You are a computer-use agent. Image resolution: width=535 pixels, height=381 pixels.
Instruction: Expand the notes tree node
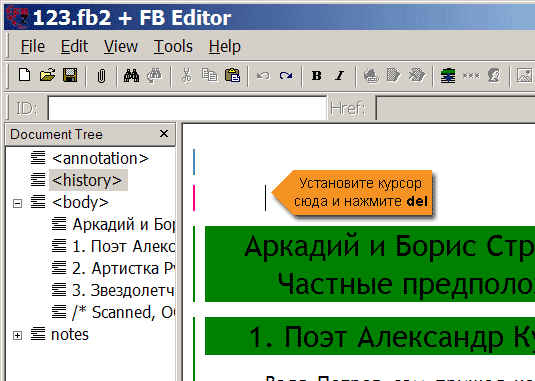tap(17, 335)
